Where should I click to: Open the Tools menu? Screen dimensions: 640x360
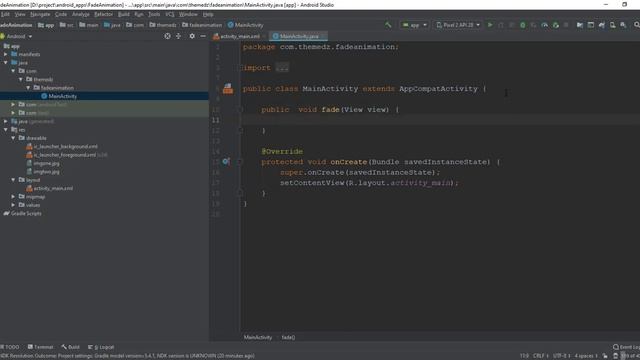(x=154, y=14)
